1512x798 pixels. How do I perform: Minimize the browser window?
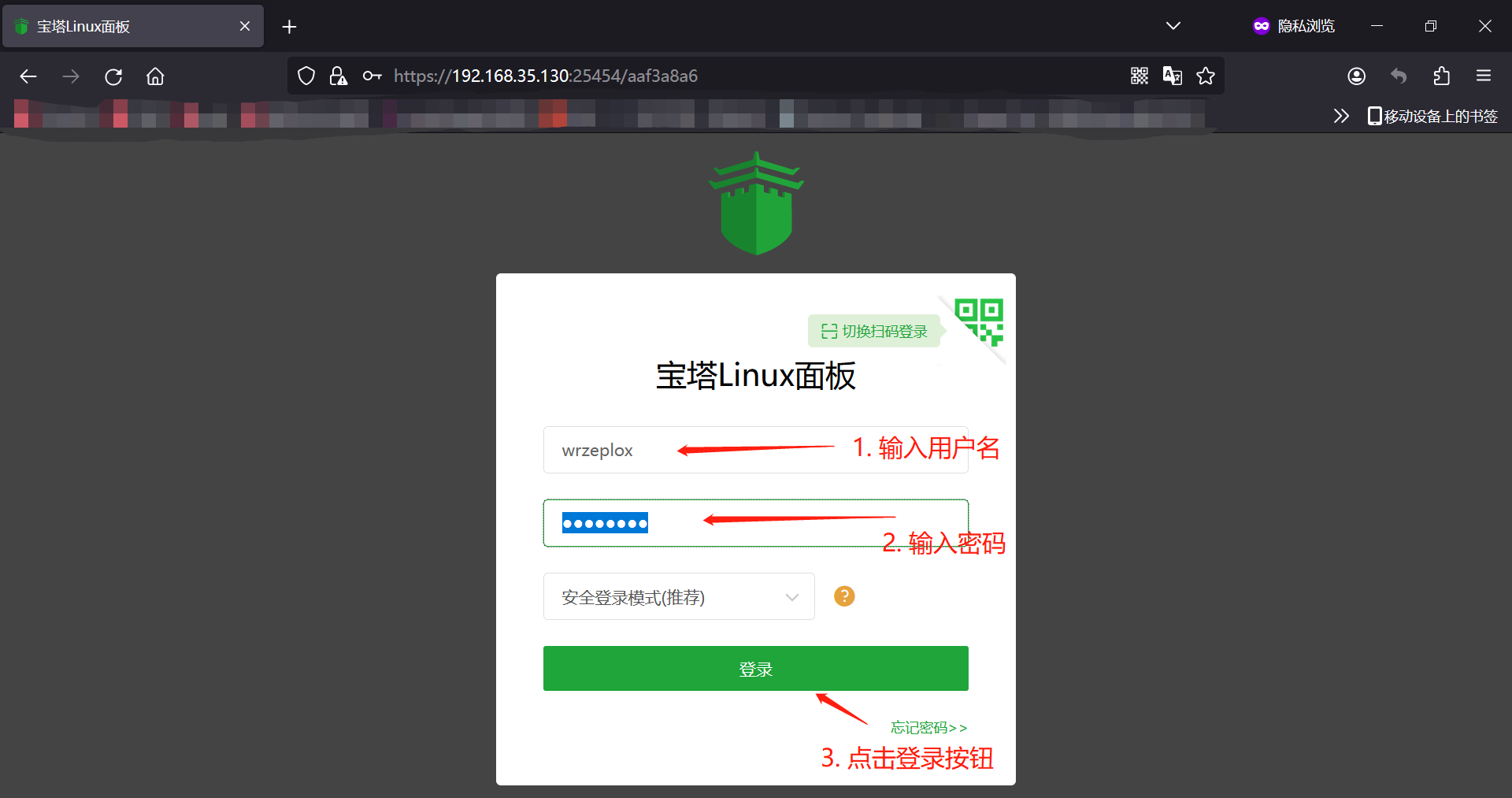(x=1377, y=26)
